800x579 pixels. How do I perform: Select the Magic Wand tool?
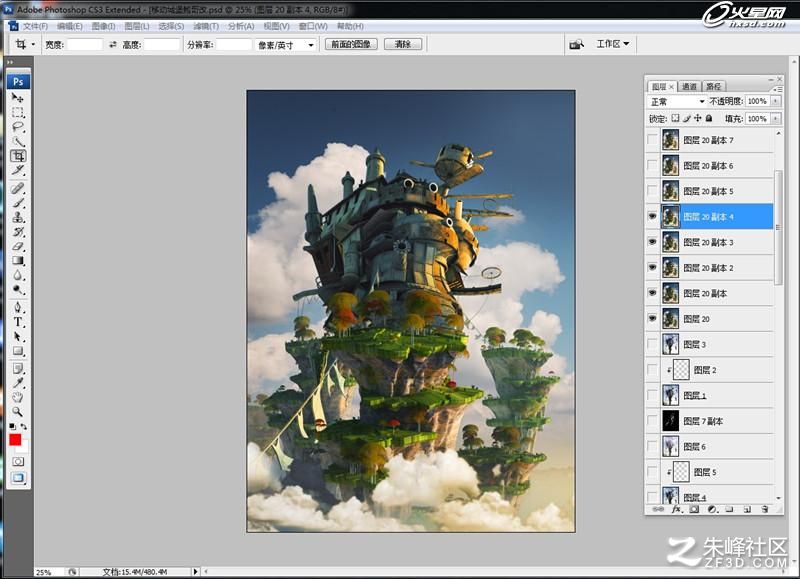point(18,142)
